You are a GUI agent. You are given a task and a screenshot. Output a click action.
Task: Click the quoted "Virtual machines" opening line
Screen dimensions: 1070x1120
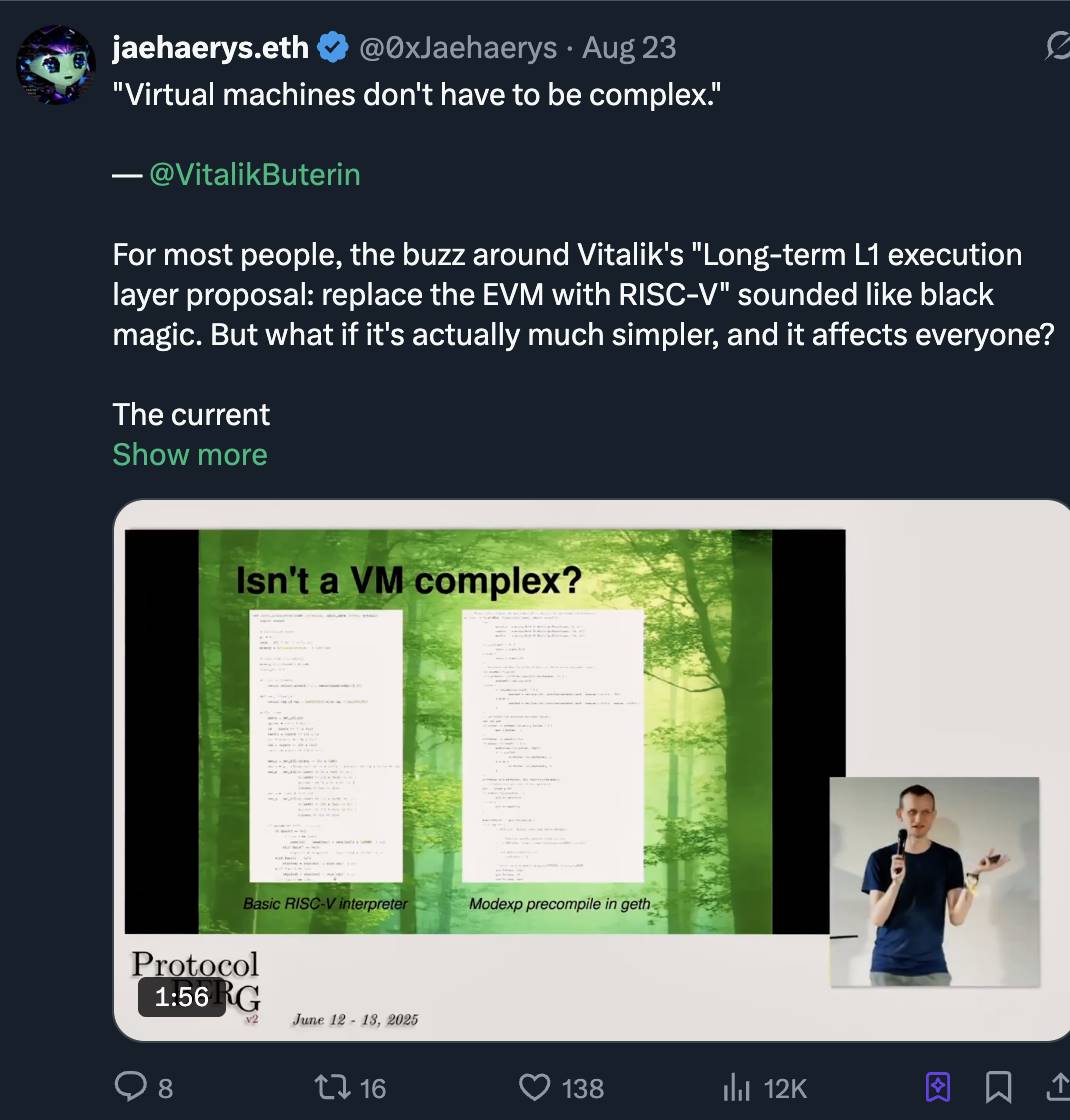pyautogui.click(x=416, y=95)
